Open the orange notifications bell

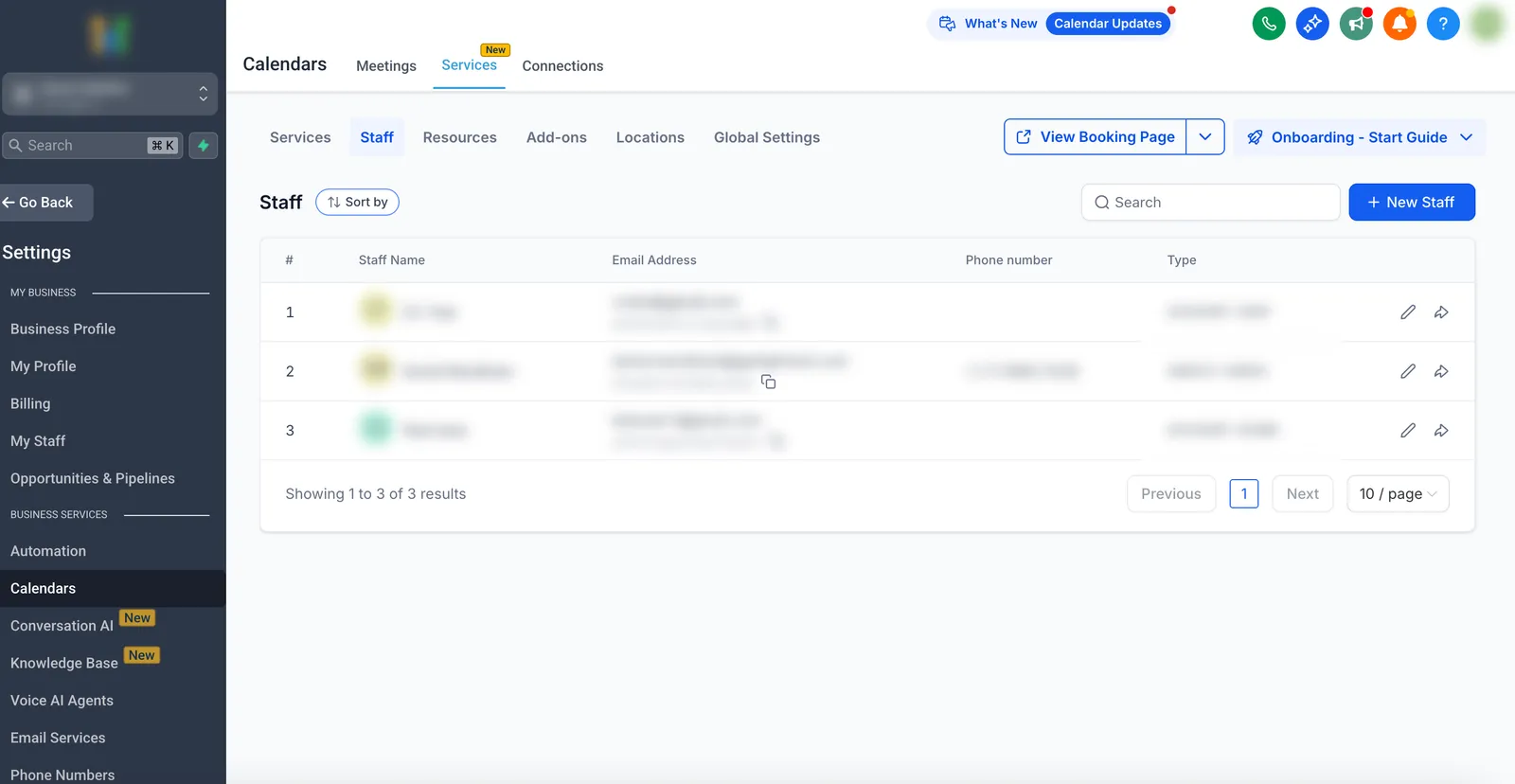click(x=1399, y=24)
